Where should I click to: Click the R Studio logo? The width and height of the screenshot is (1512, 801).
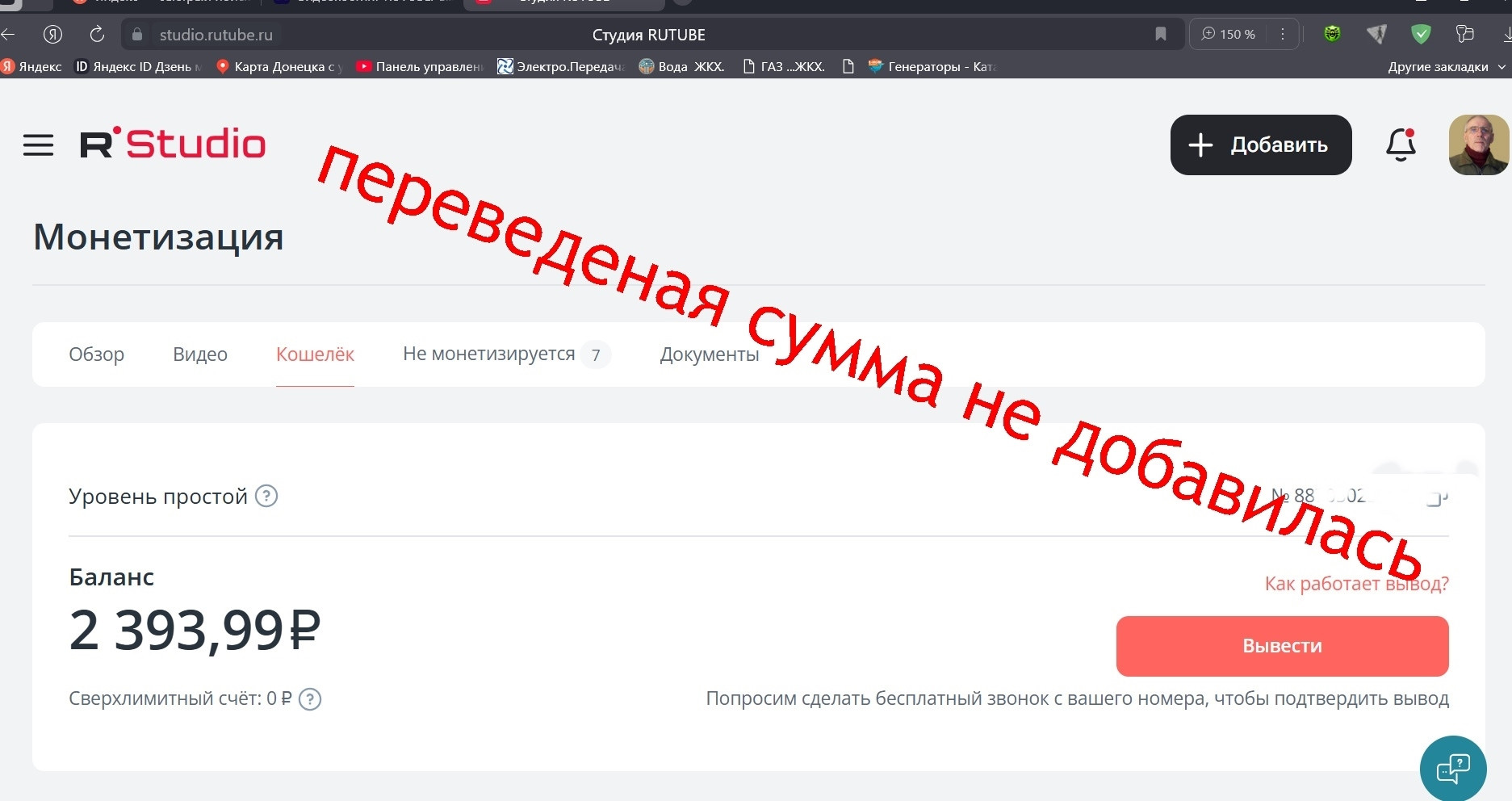pos(173,144)
